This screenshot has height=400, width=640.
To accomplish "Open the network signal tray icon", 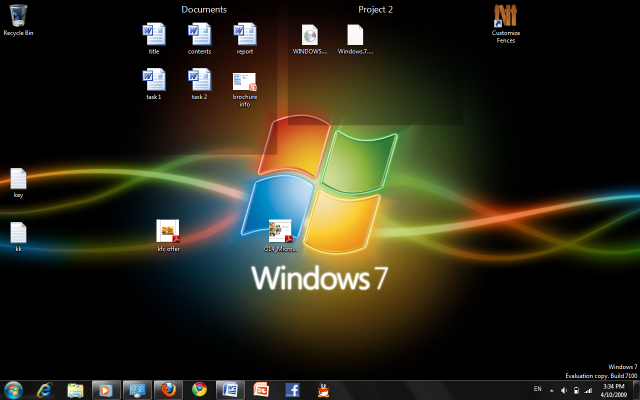I will tap(588, 391).
